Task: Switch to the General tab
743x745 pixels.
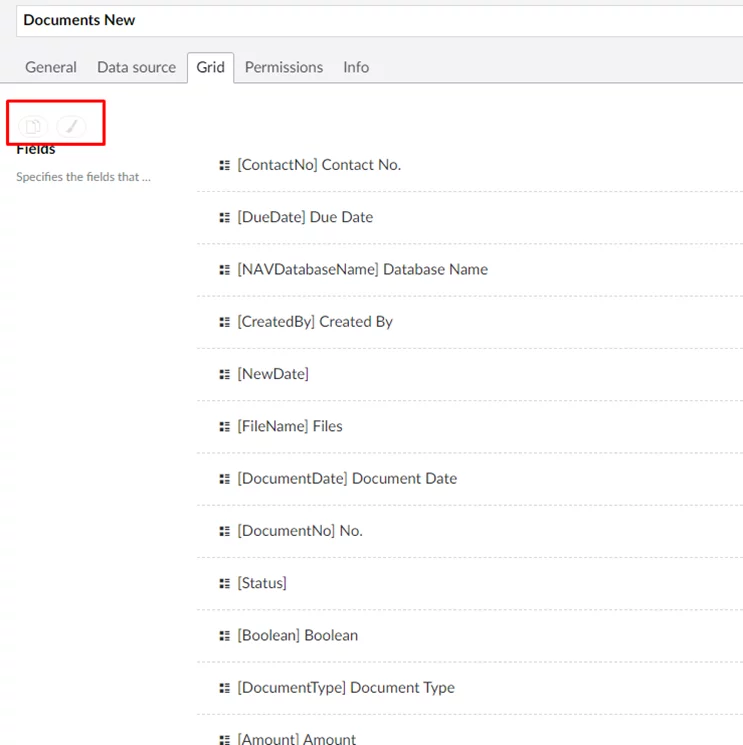Action: click(51, 67)
